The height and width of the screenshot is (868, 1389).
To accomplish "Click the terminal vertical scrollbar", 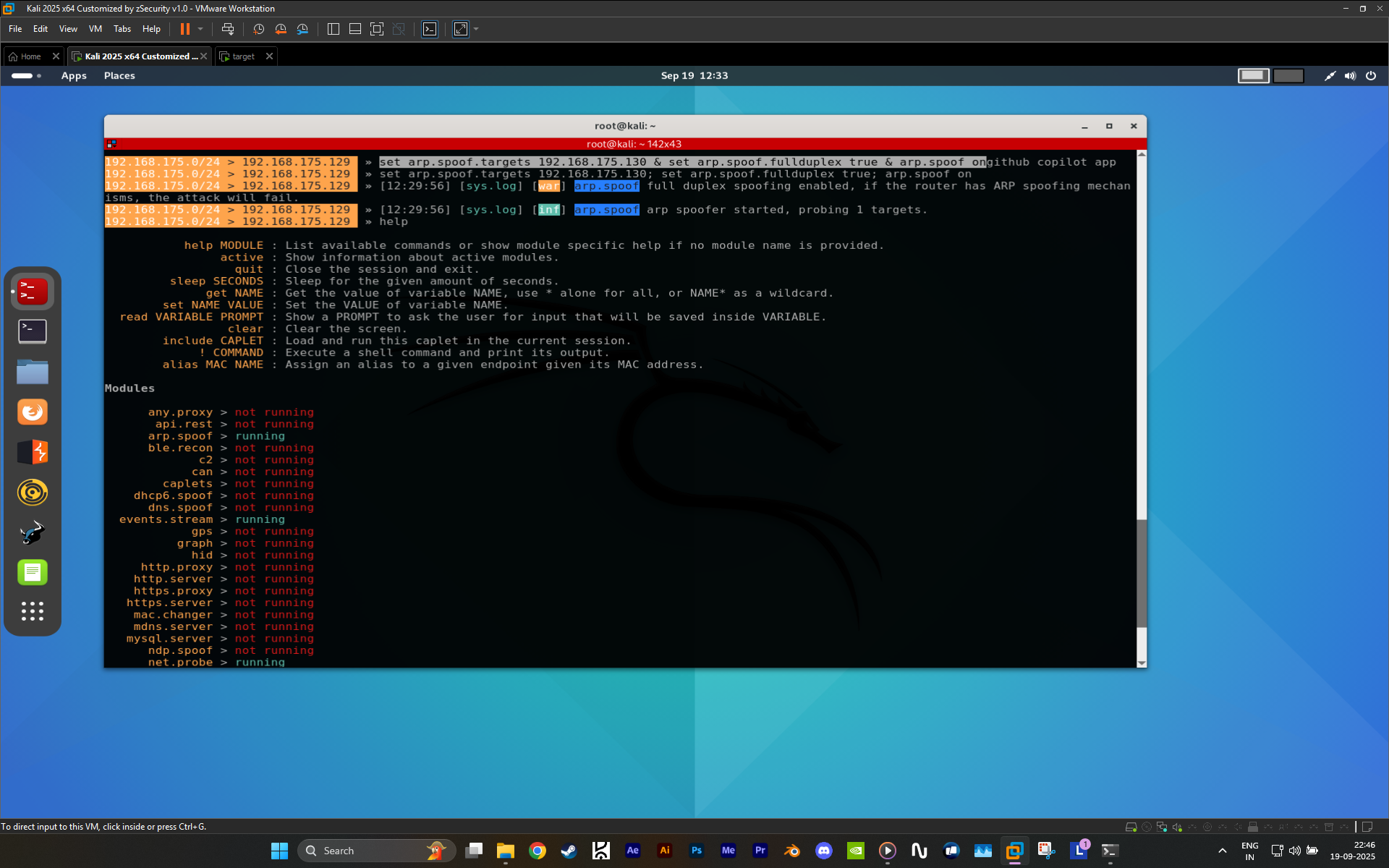I will pyautogui.click(x=1142, y=409).
